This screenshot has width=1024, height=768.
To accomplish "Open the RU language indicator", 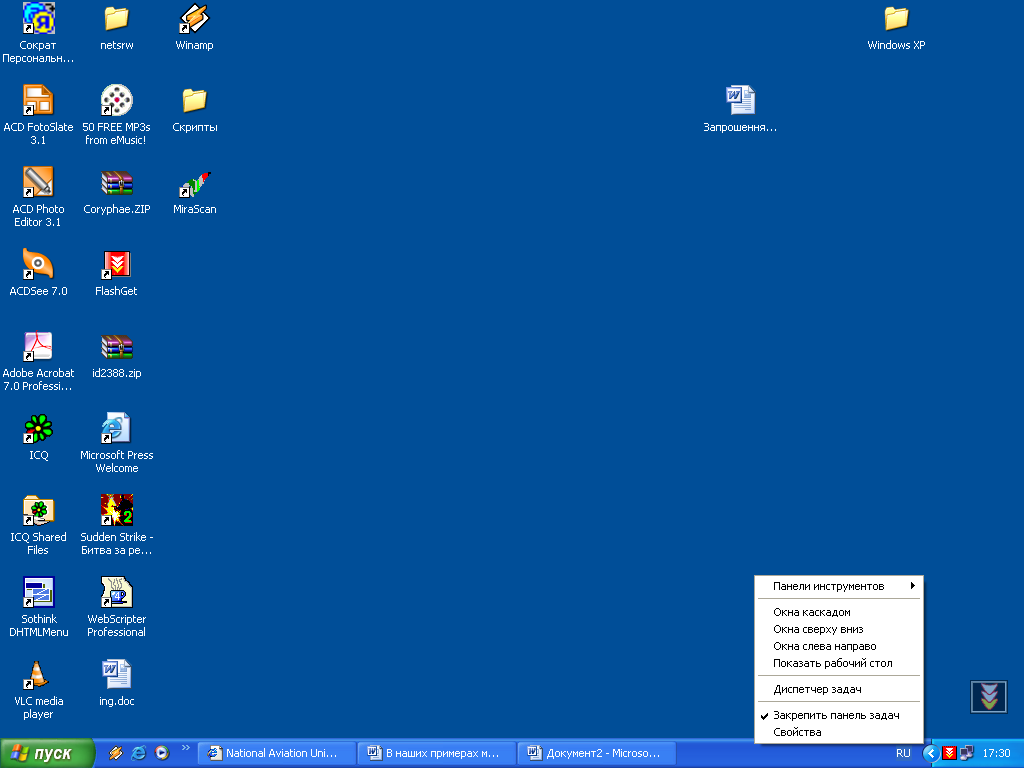I will (903, 753).
